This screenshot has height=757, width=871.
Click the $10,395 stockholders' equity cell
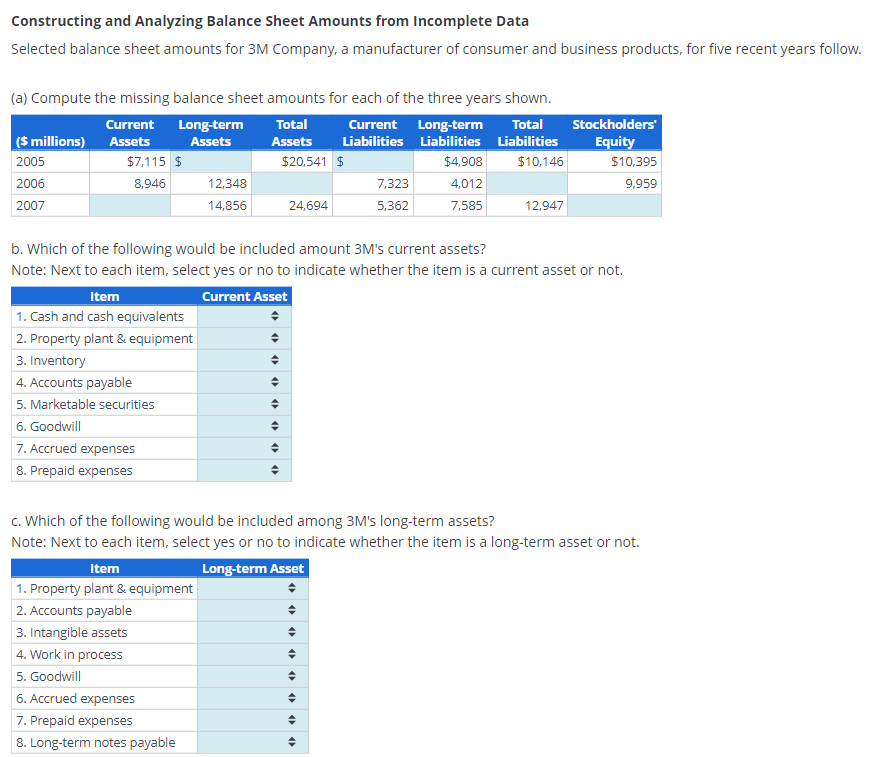tap(614, 162)
